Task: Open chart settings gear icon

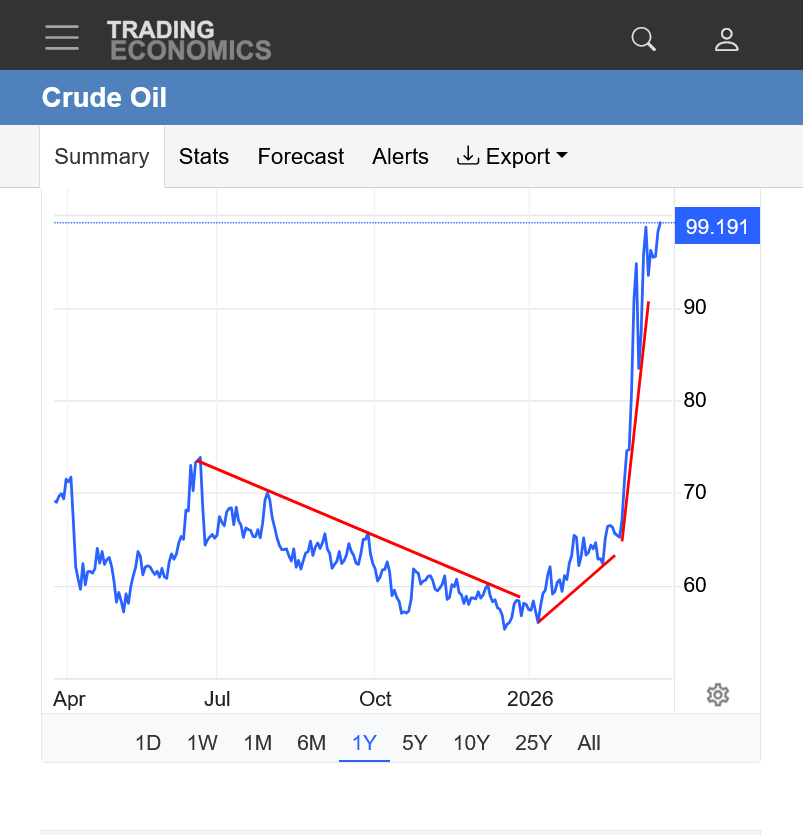Action: 717,695
